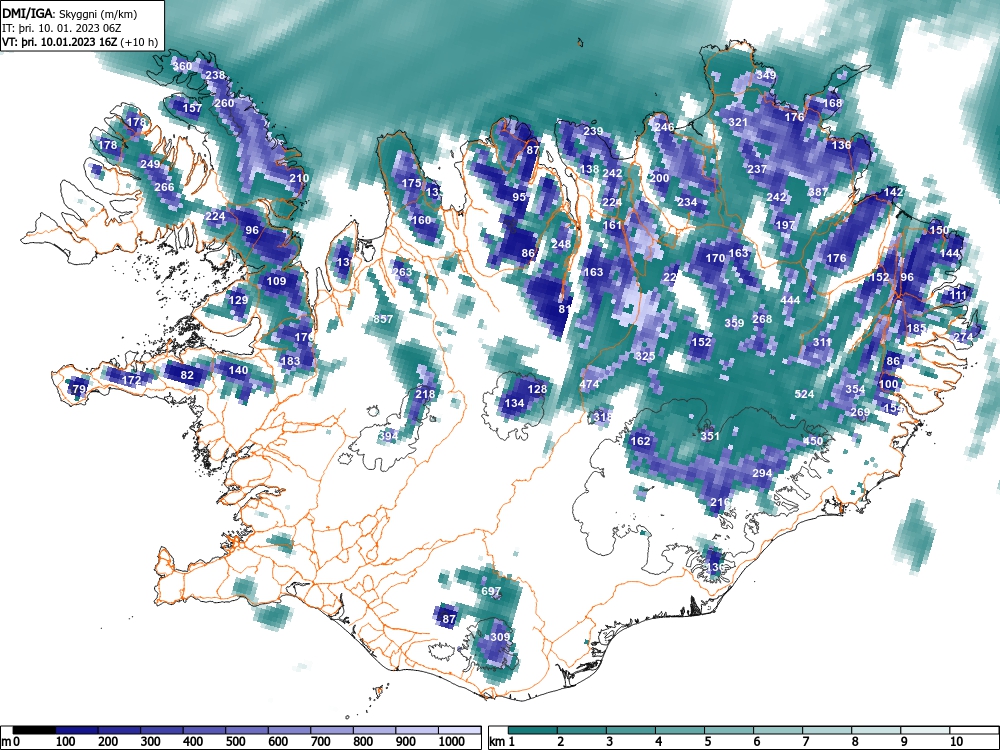Click the map value 450

click(813, 441)
